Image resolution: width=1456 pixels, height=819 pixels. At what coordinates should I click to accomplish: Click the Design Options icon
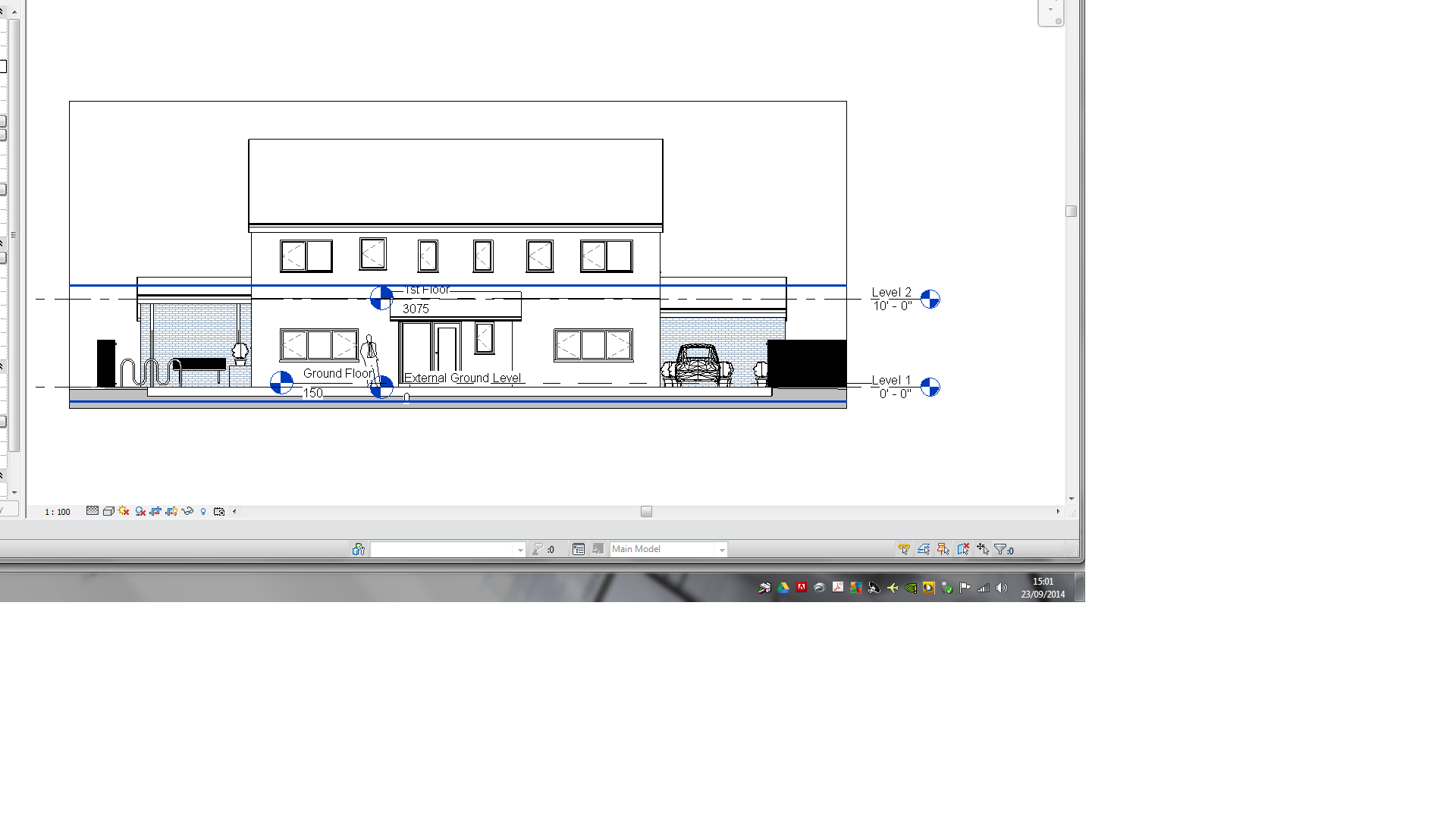[x=579, y=549]
